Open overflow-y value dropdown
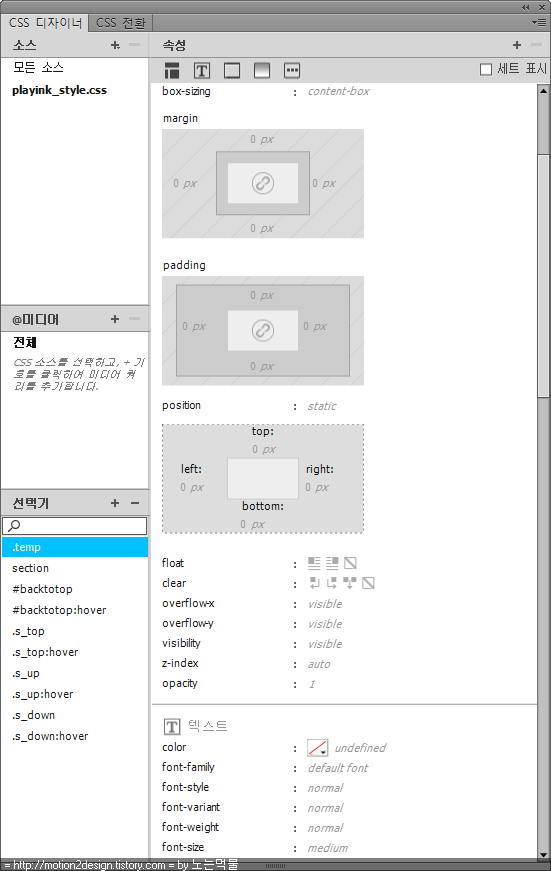The image size is (551, 871). [x=325, y=624]
